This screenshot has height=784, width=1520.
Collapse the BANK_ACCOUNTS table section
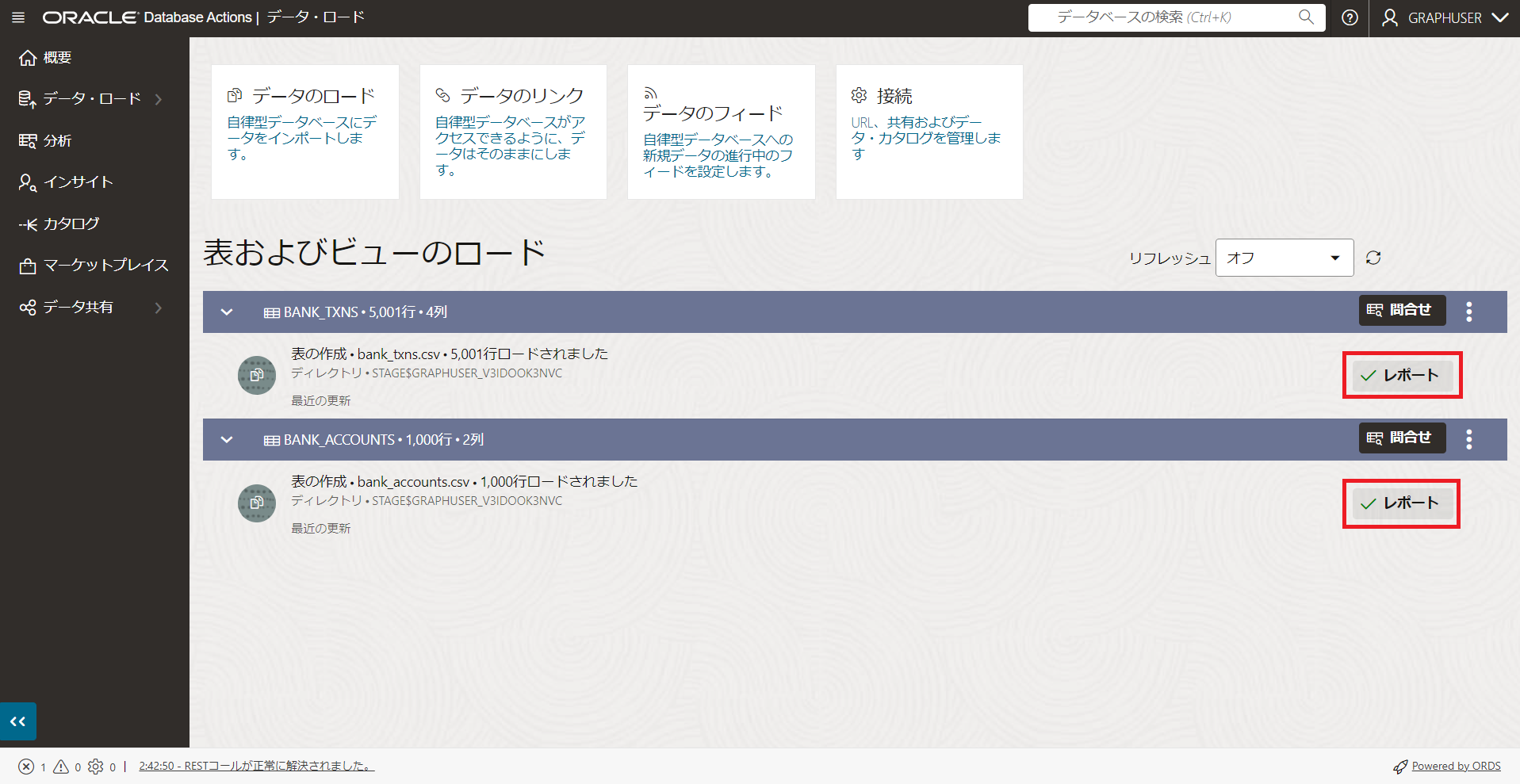click(x=226, y=439)
